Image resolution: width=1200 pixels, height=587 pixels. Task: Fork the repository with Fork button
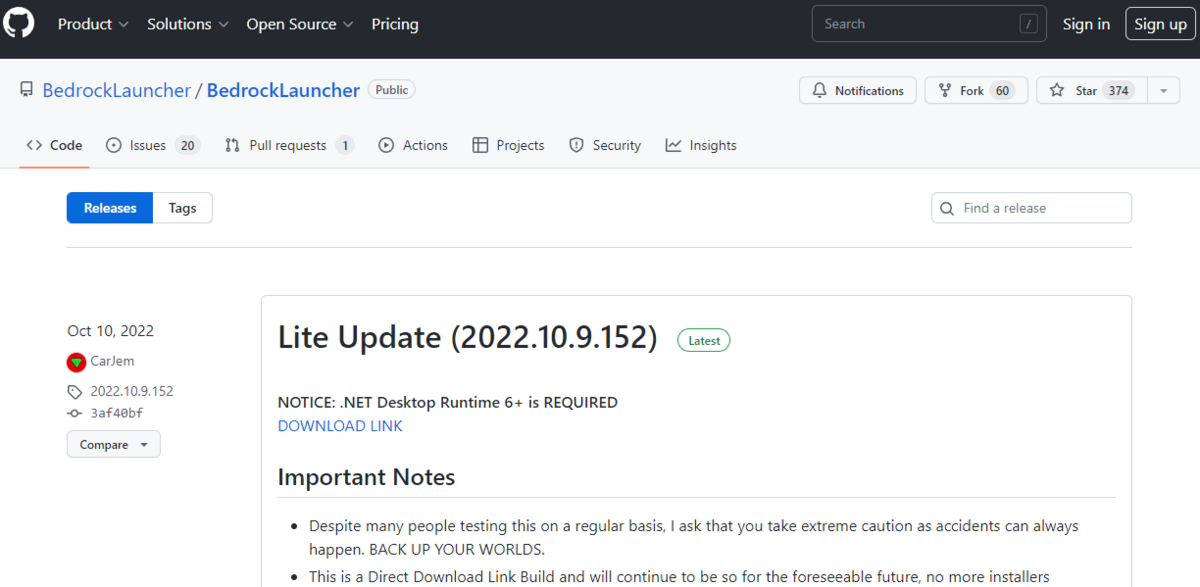(976, 90)
